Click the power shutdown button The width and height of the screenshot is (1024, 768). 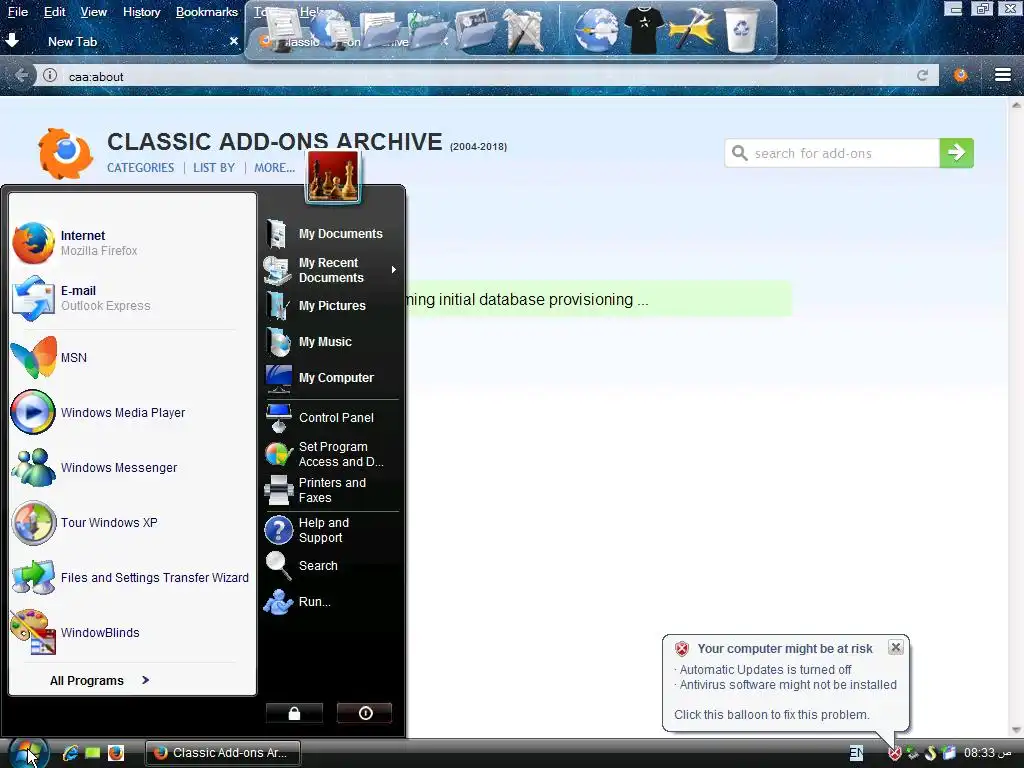(x=365, y=713)
